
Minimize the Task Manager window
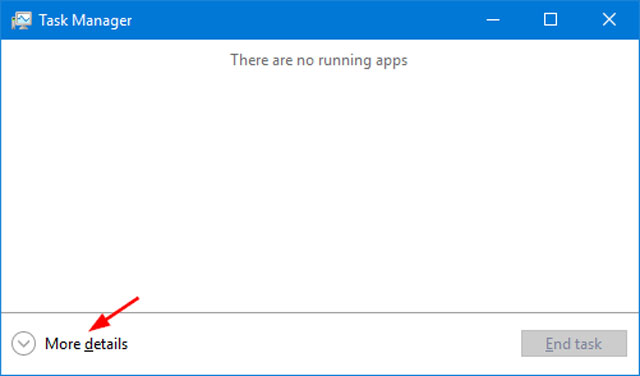tap(493, 20)
